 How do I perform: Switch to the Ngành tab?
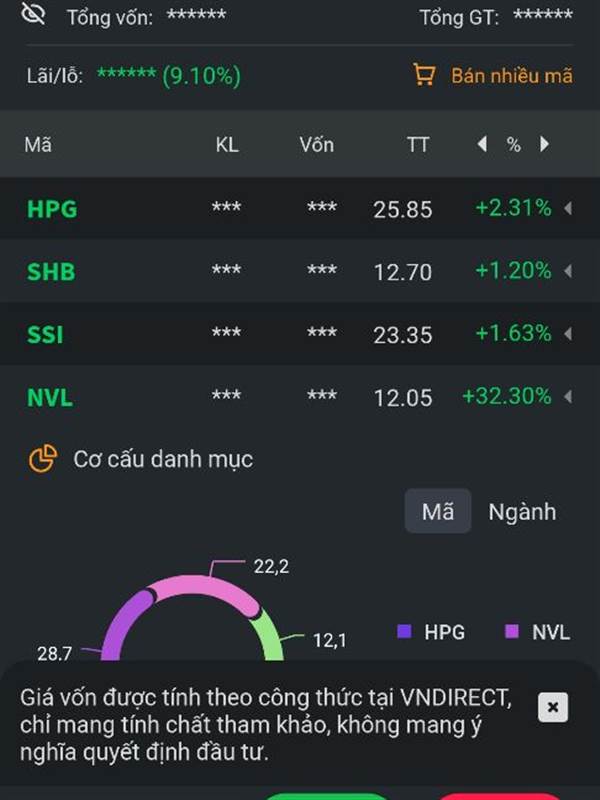click(522, 512)
